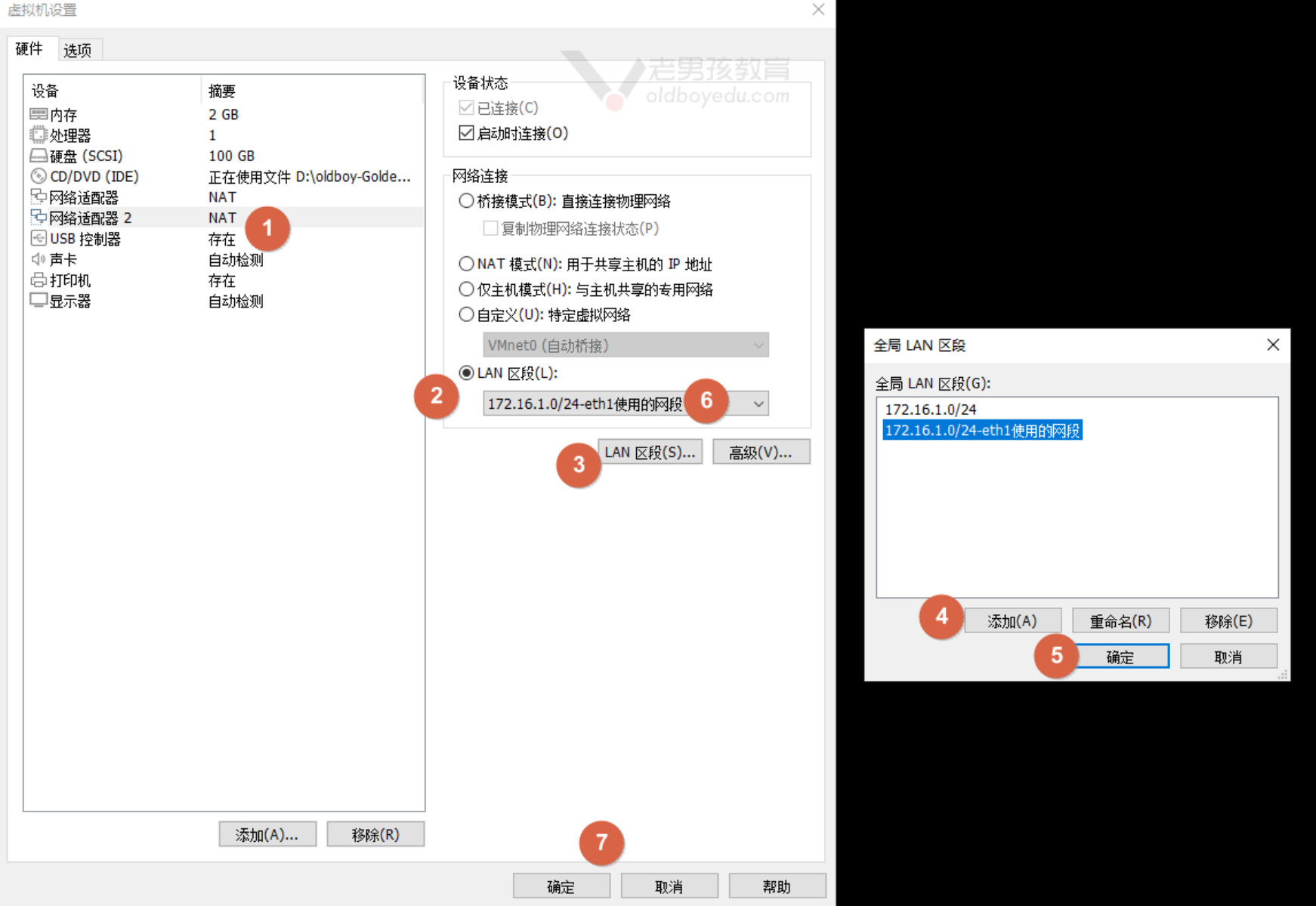This screenshot has height=906, width=1316.
Task: Click the processor (处理器) device icon
Action: click(x=39, y=135)
